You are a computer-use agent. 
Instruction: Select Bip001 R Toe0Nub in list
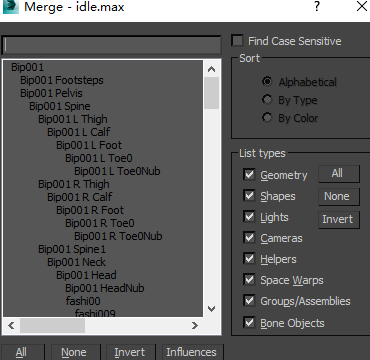tap(118, 236)
